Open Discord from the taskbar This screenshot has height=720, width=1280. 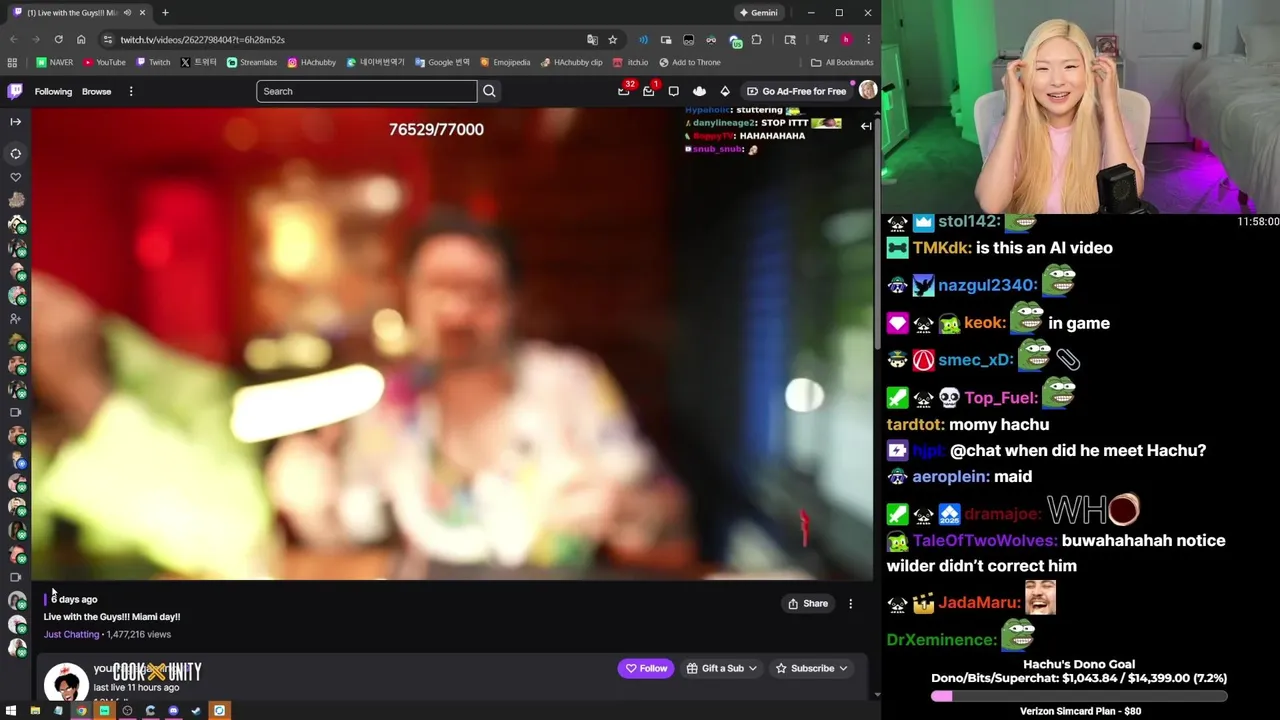pyautogui.click(x=173, y=711)
